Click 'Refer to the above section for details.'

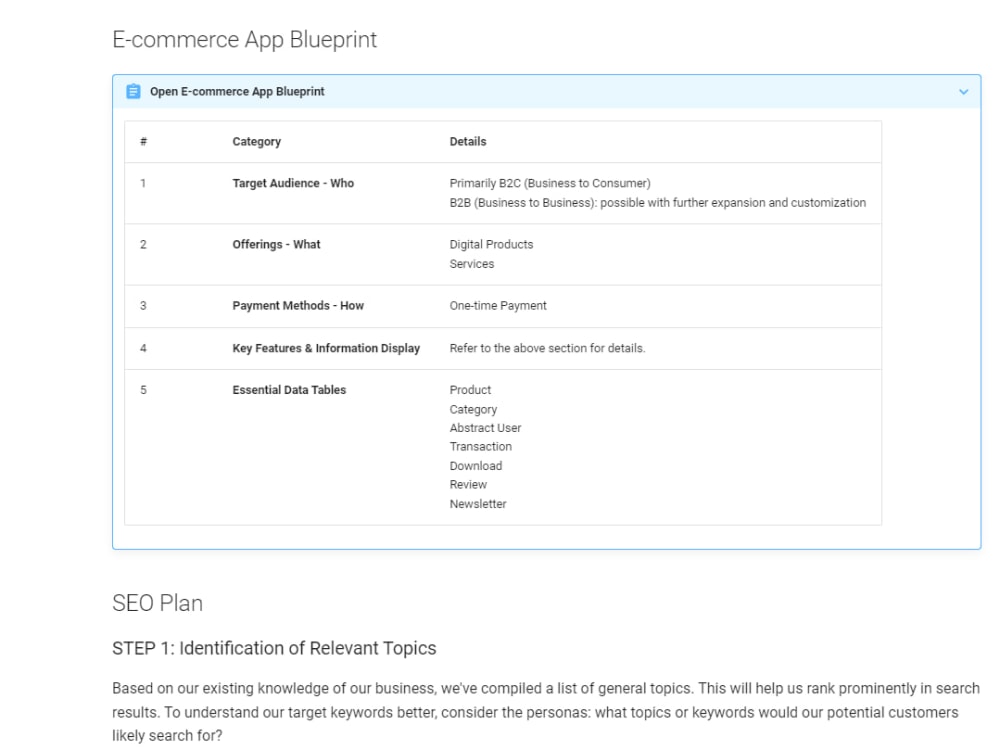tap(547, 348)
